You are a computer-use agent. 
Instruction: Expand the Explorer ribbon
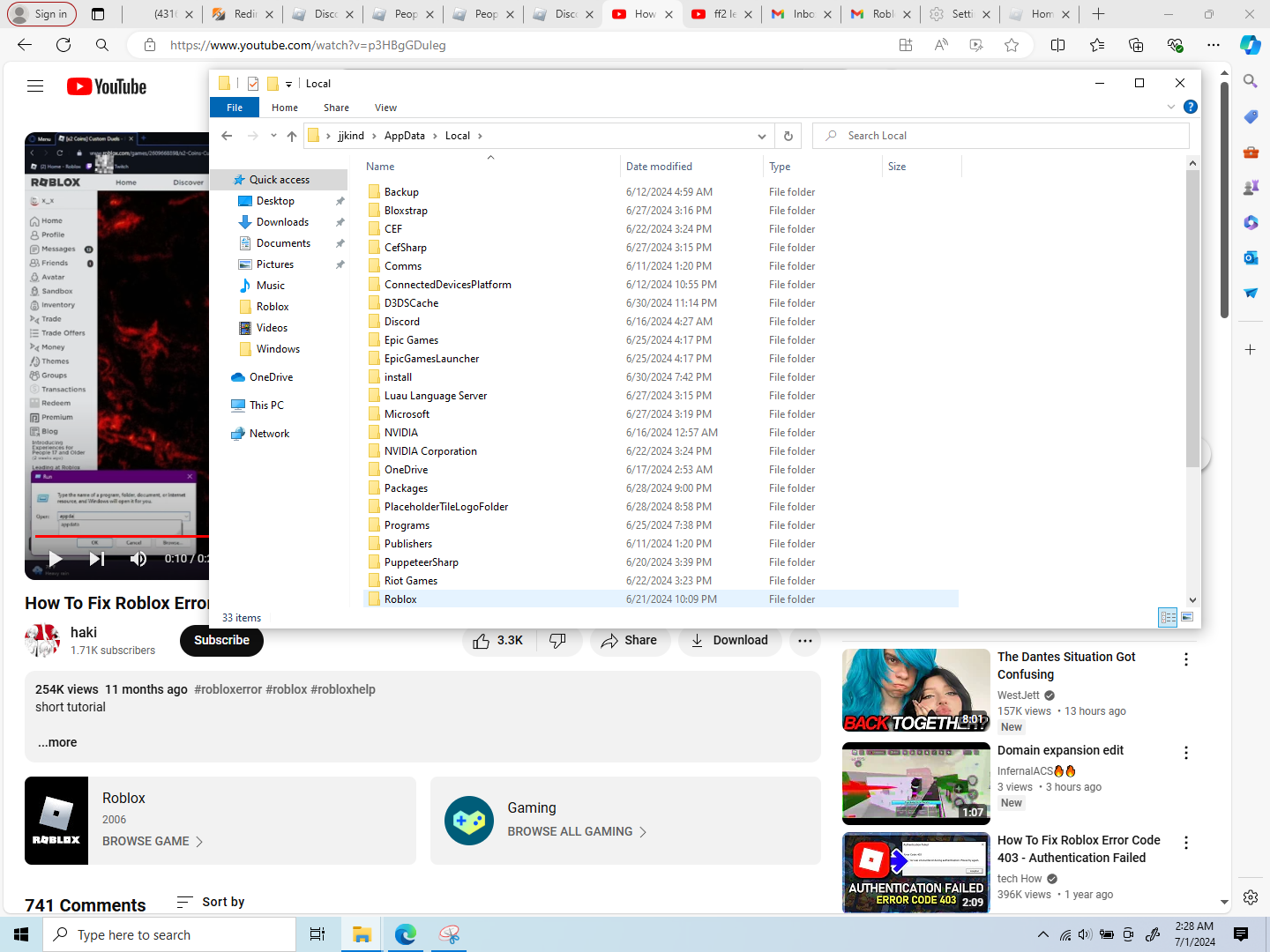coord(1171,107)
